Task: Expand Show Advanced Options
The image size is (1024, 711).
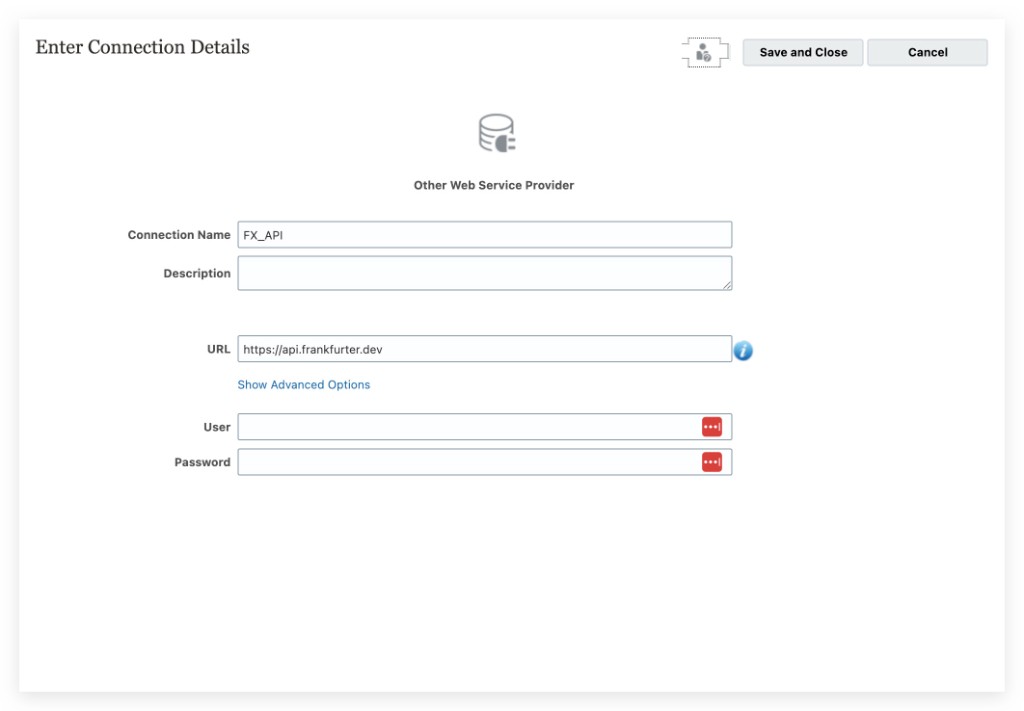Action: tap(304, 385)
